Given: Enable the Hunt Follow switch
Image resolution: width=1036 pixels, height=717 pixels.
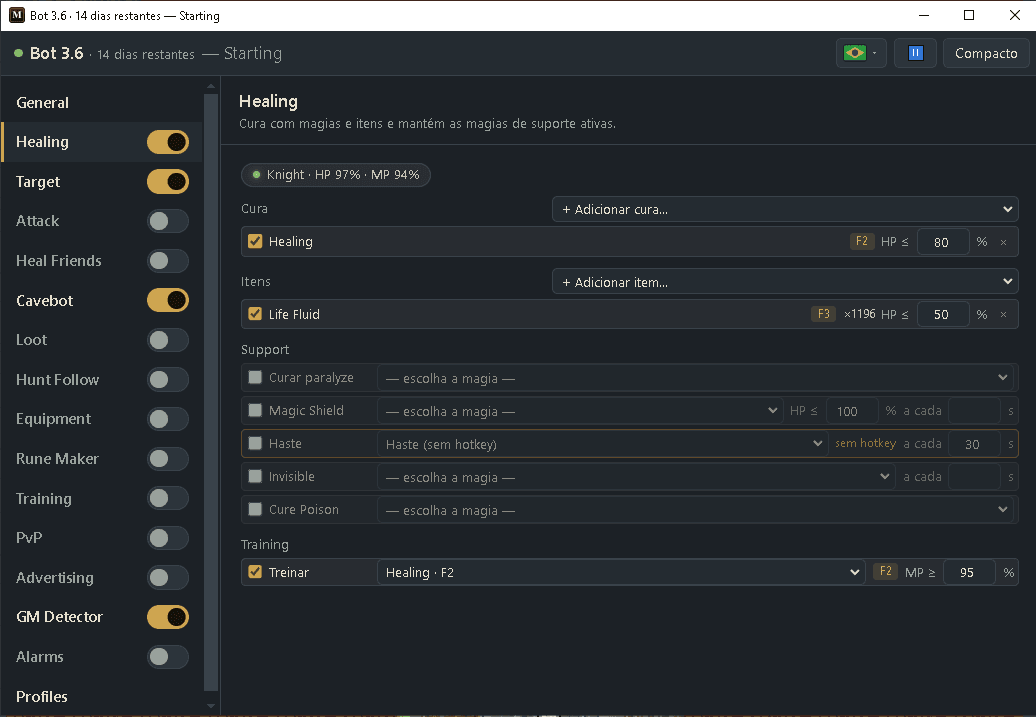Looking at the screenshot, I should pyautogui.click(x=168, y=380).
